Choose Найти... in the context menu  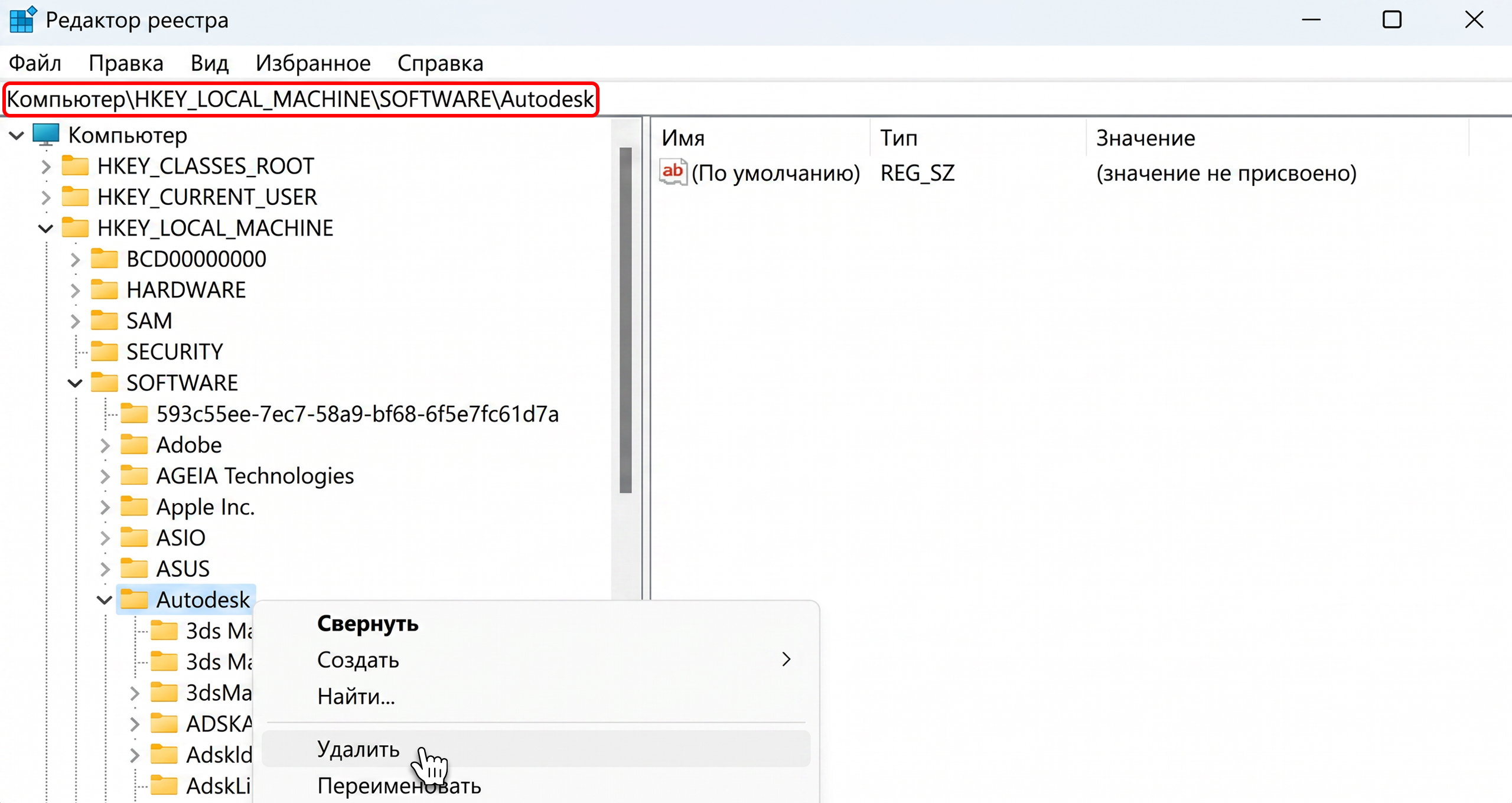coord(536,696)
